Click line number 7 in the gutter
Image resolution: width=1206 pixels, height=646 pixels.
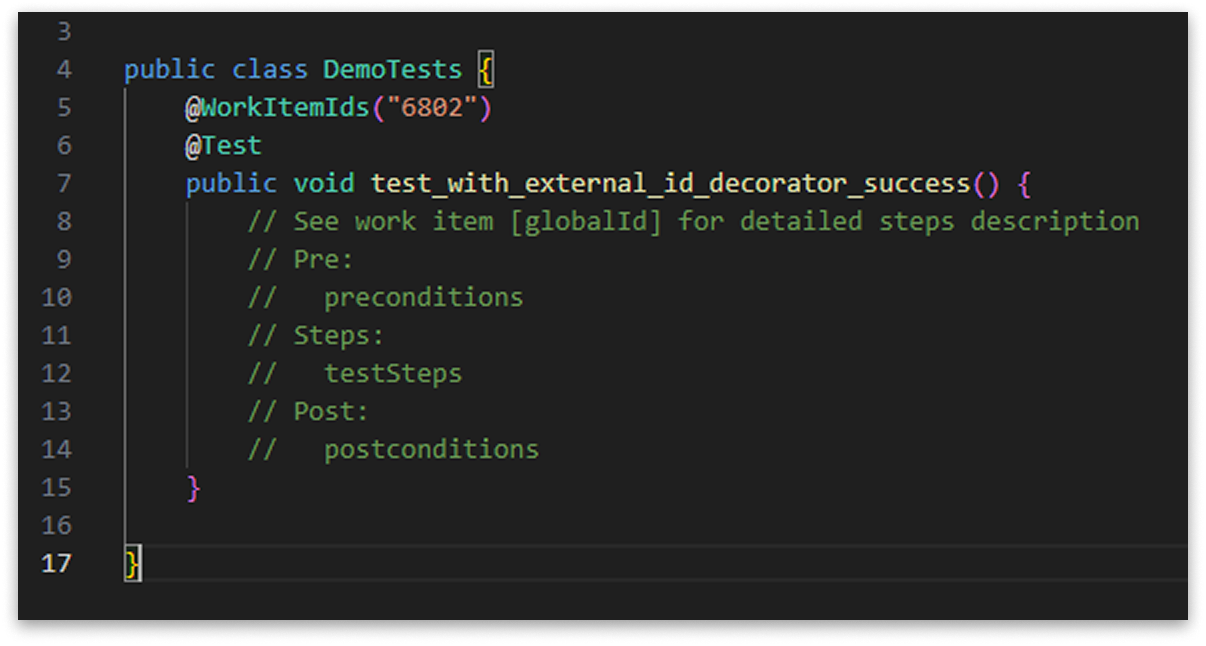pos(64,184)
